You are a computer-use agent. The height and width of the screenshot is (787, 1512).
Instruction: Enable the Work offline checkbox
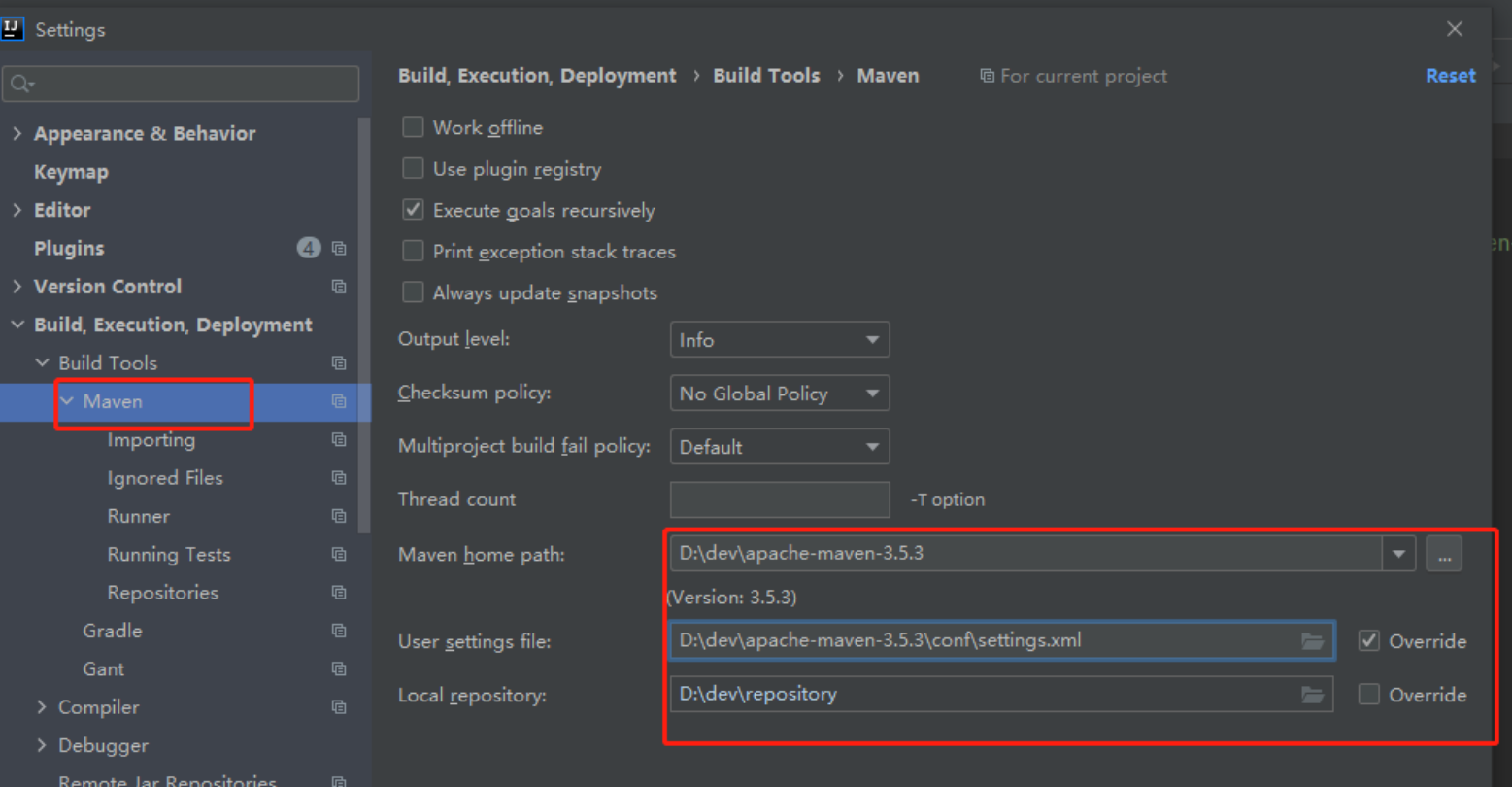(413, 127)
